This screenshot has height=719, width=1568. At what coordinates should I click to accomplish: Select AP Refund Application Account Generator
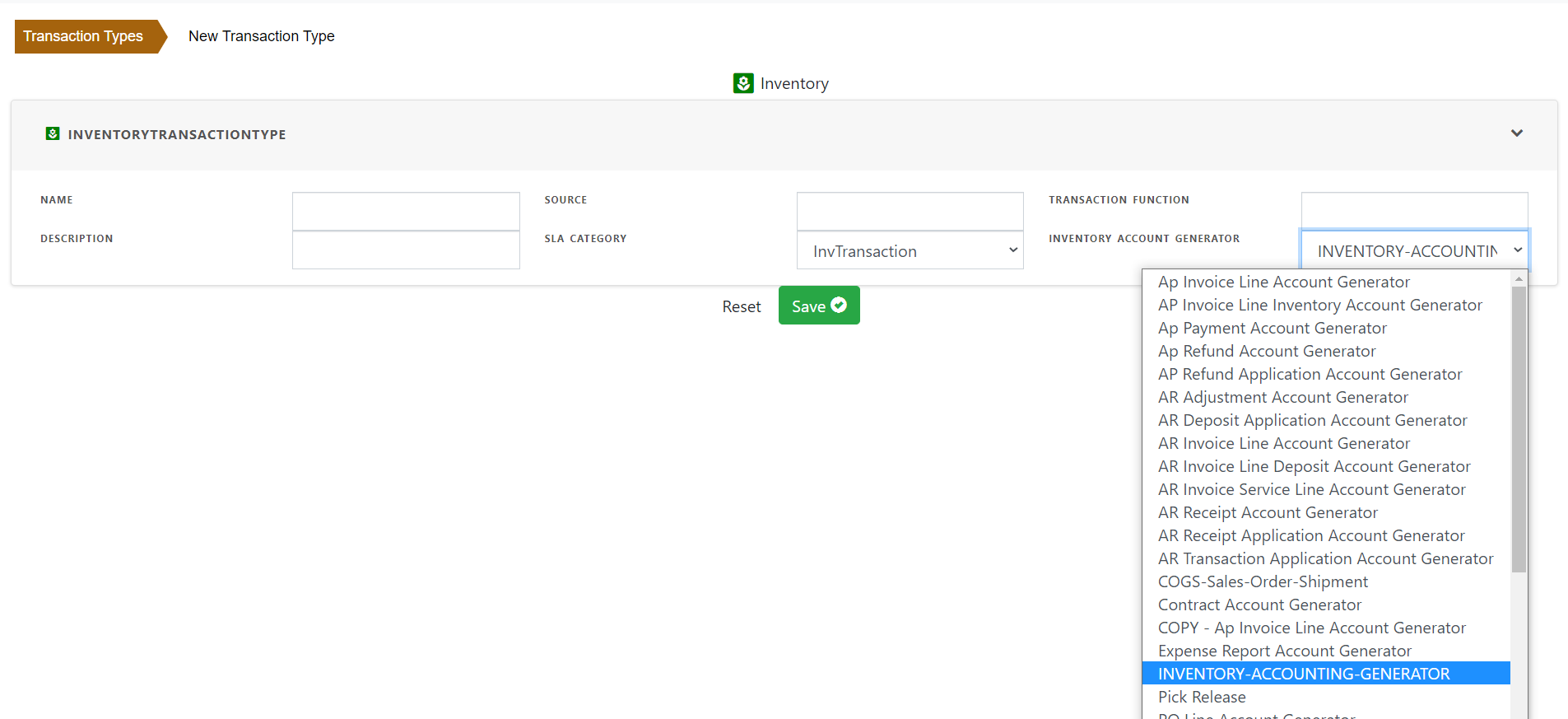click(1326, 374)
